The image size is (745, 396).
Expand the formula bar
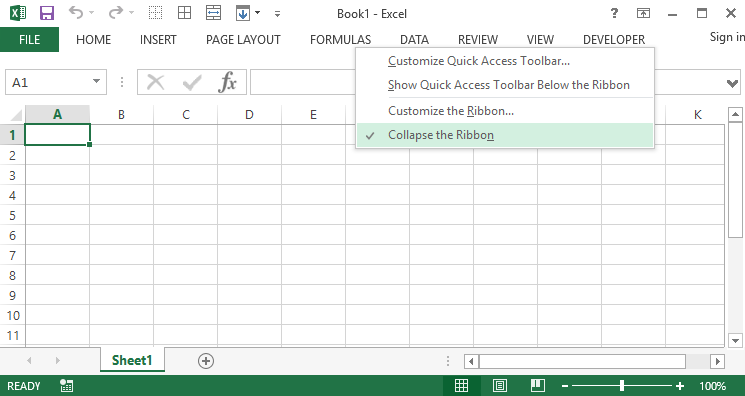732,84
